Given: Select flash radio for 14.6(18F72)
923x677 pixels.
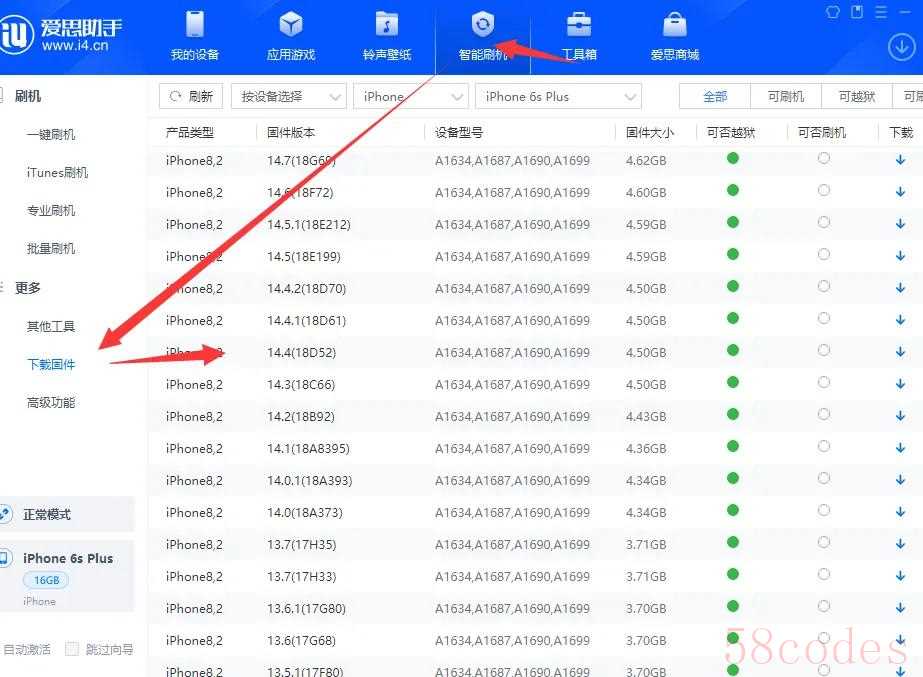Looking at the screenshot, I should [824, 190].
